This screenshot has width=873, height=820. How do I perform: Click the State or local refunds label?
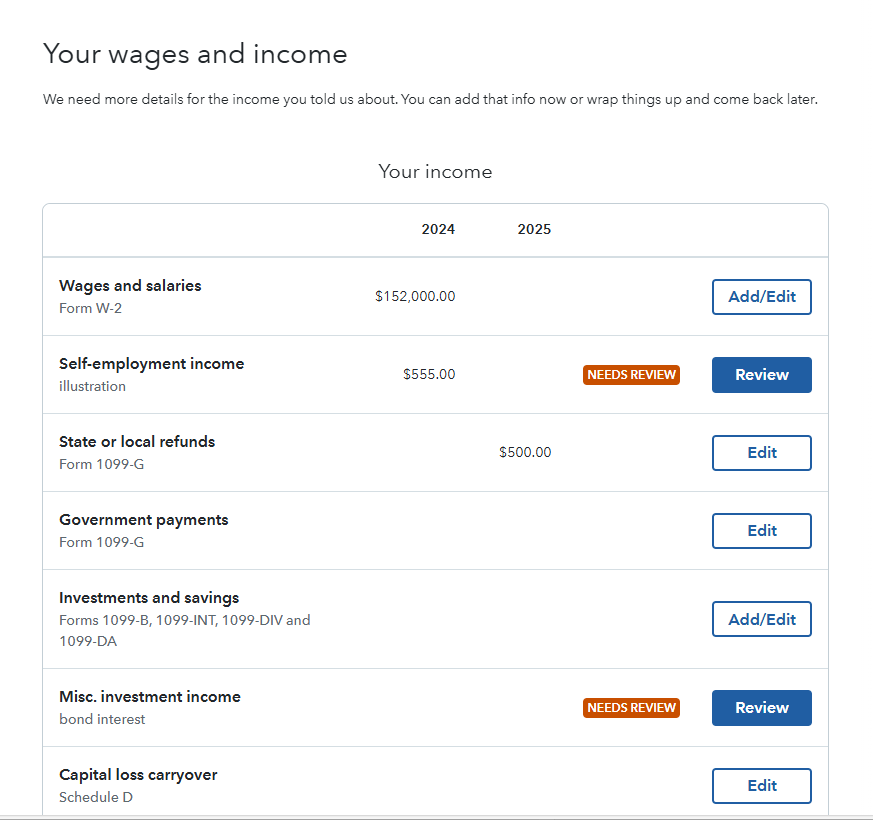[137, 442]
